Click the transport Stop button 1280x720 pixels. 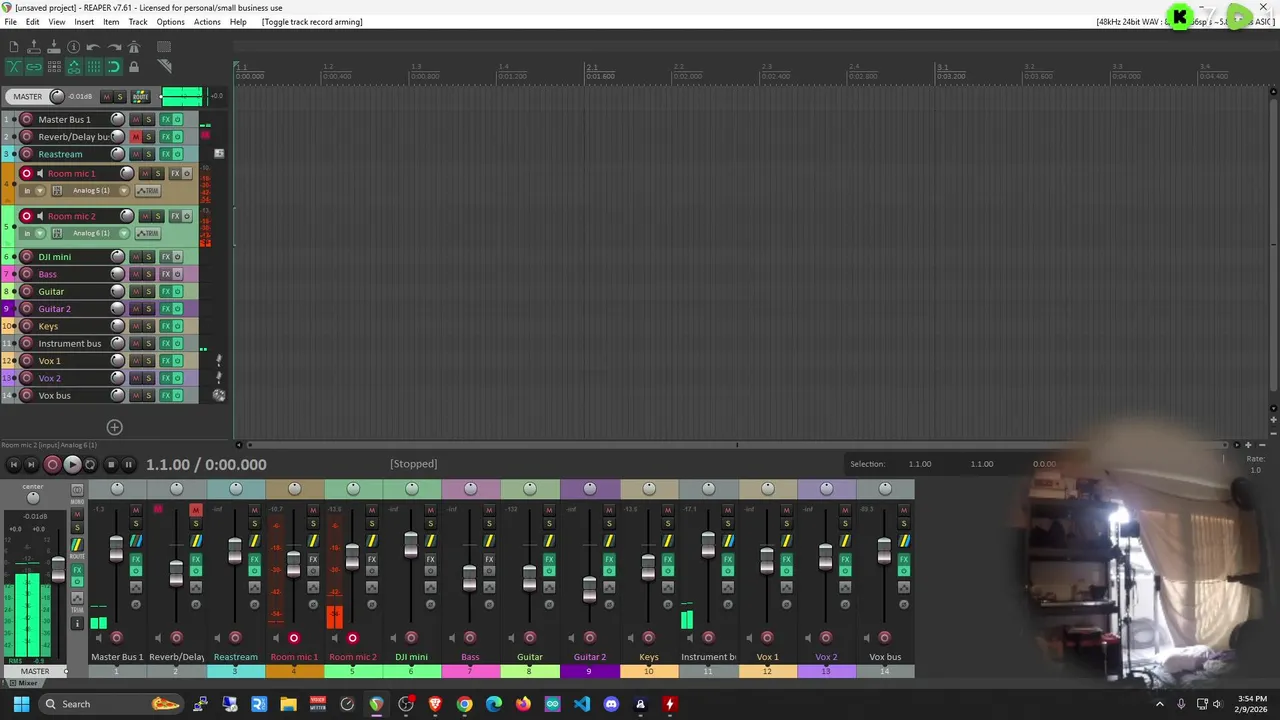(111, 465)
